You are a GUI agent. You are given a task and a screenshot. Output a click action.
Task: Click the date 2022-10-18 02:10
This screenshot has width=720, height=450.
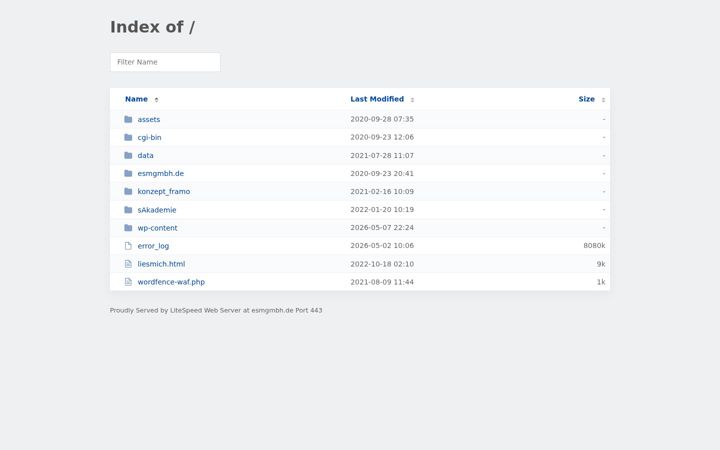pyautogui.click(x=382, y=264)
